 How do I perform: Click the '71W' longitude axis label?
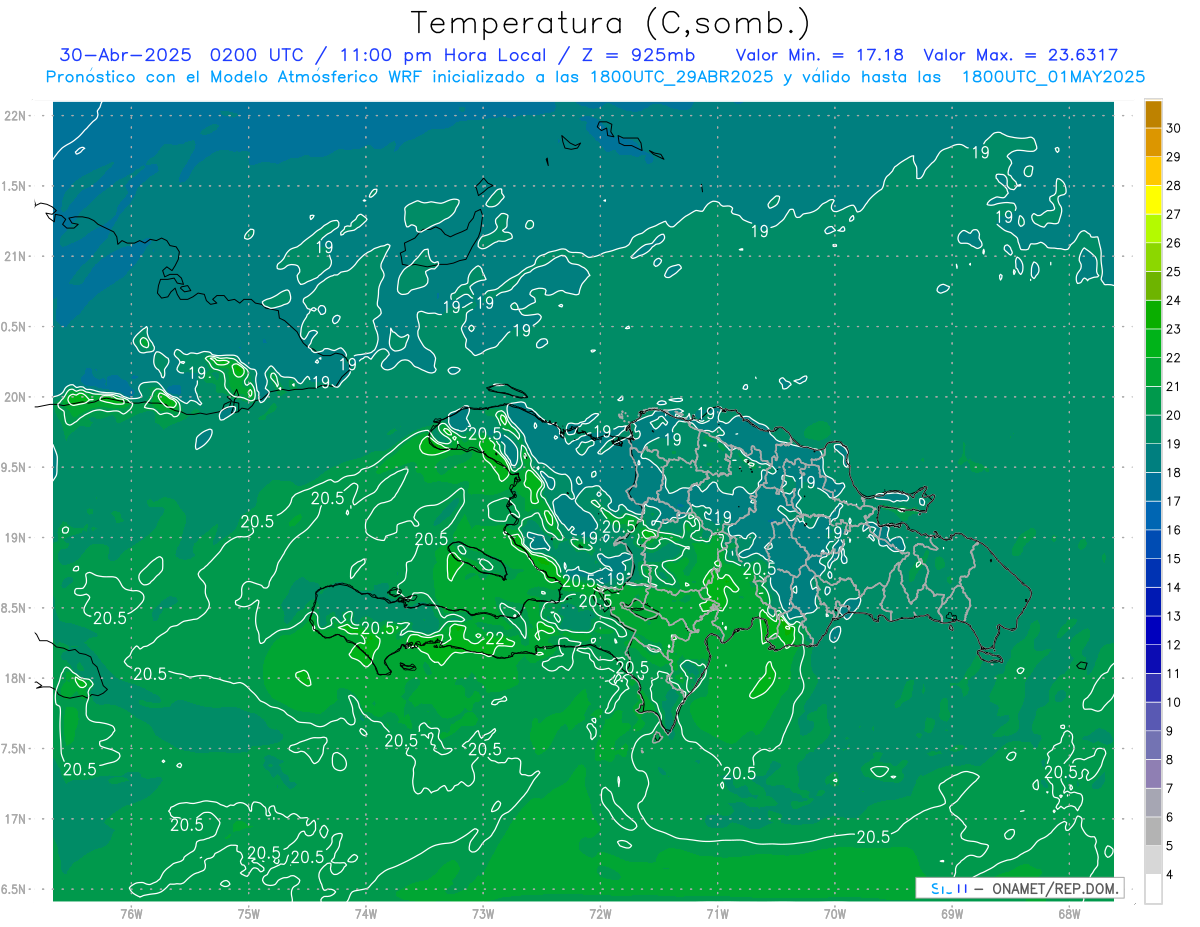(x=717, y=914)
